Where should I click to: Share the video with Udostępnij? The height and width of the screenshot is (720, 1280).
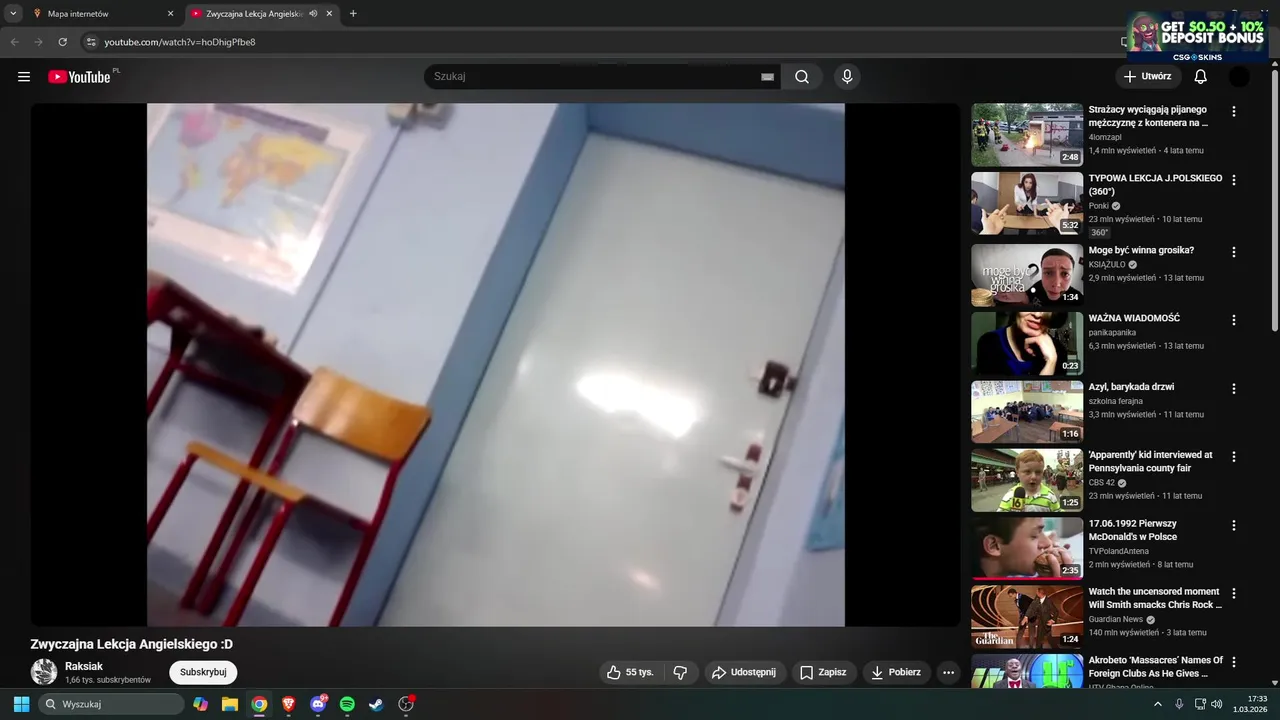pyautogui.click(x=745, y=673)
